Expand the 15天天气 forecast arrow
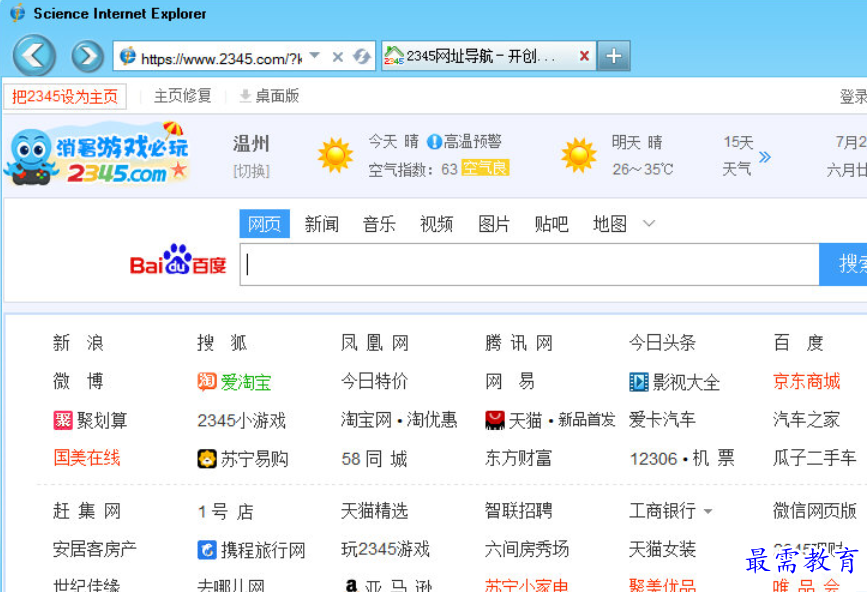The height and width of the screenshot is (592, 867). tap(765, 157)
